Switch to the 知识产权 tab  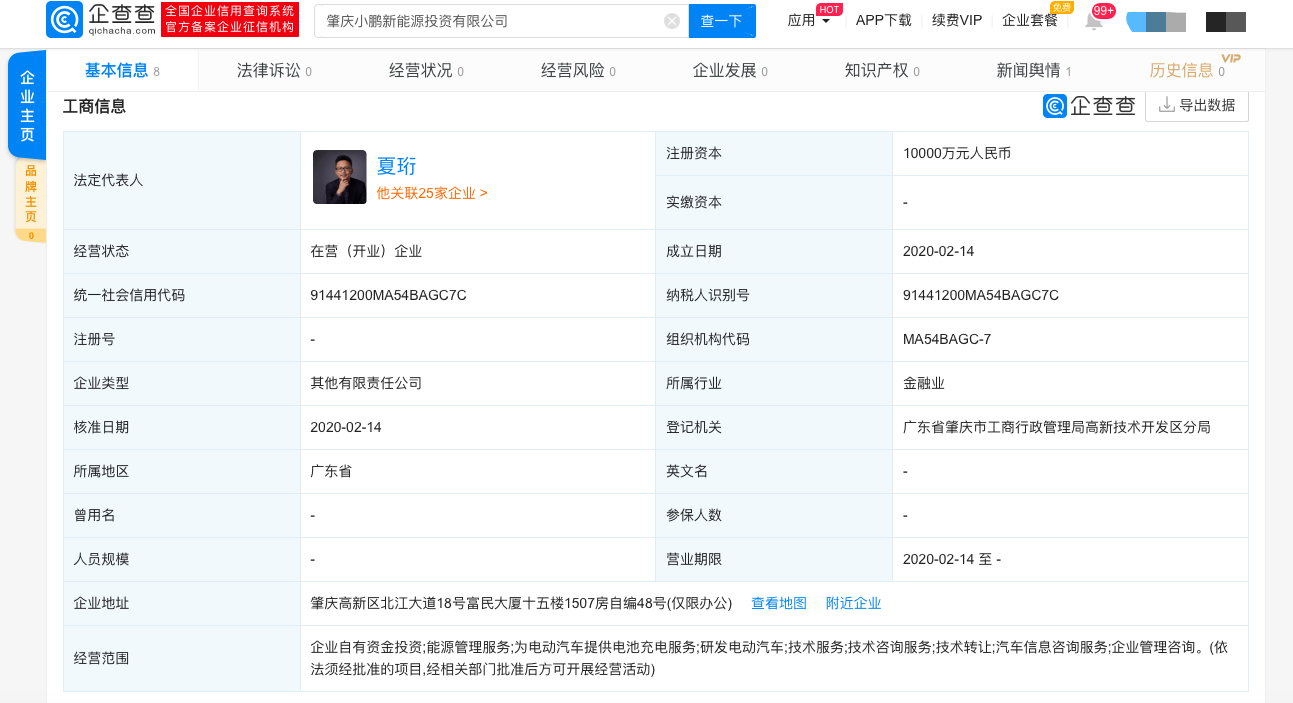(x=882, y=70)
